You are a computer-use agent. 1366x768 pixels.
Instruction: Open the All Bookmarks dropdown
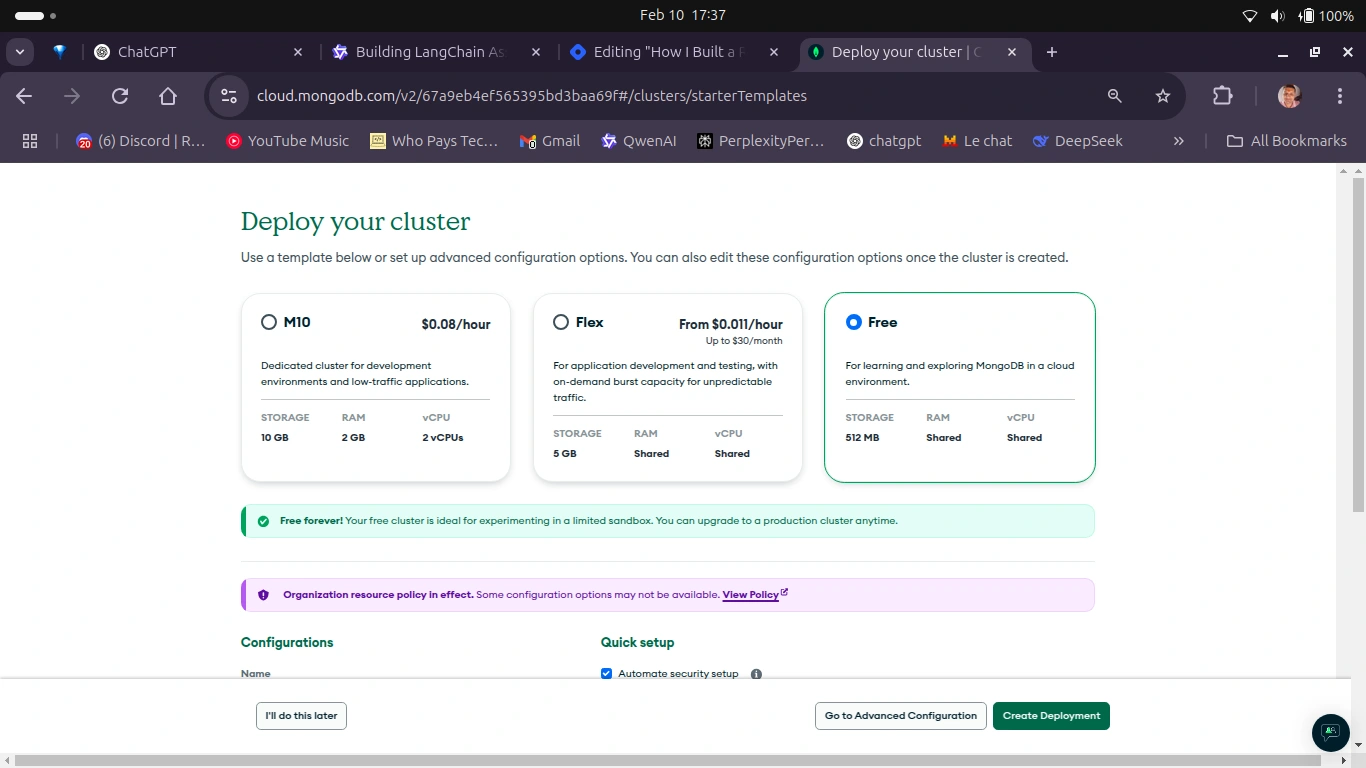tap(1286, 141)
